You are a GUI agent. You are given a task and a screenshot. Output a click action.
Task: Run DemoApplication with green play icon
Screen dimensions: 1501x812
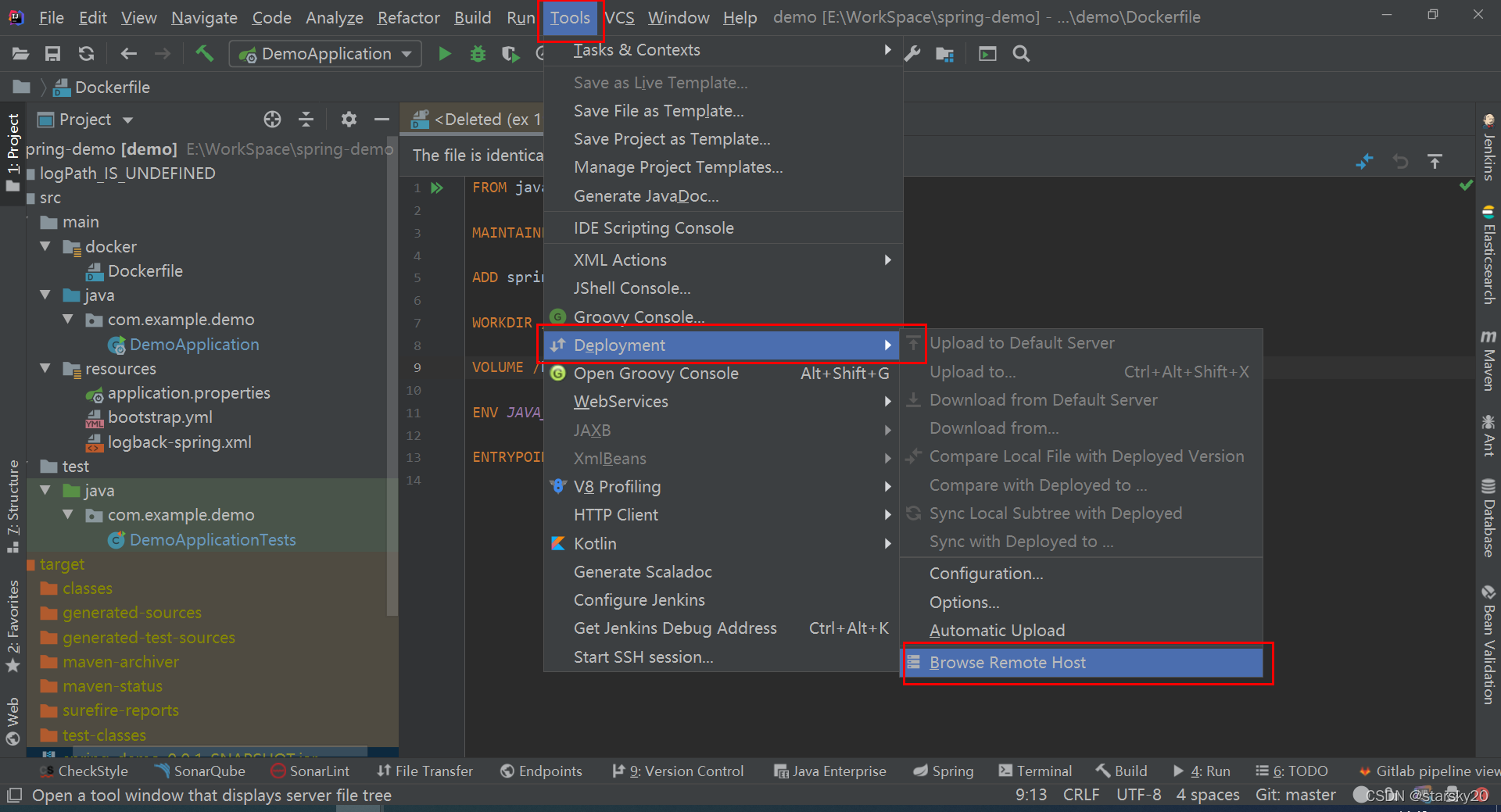pyautogui.click(x=445, y=54)
